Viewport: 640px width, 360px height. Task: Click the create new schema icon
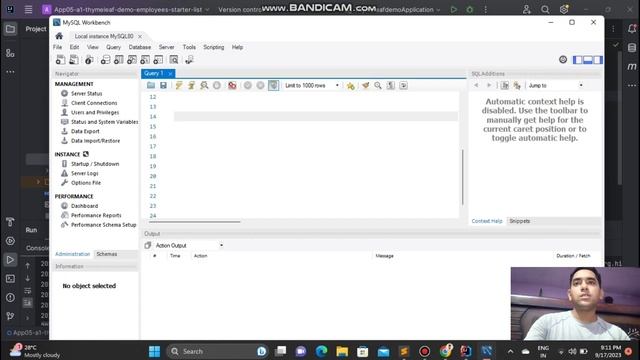coord(105,60)
